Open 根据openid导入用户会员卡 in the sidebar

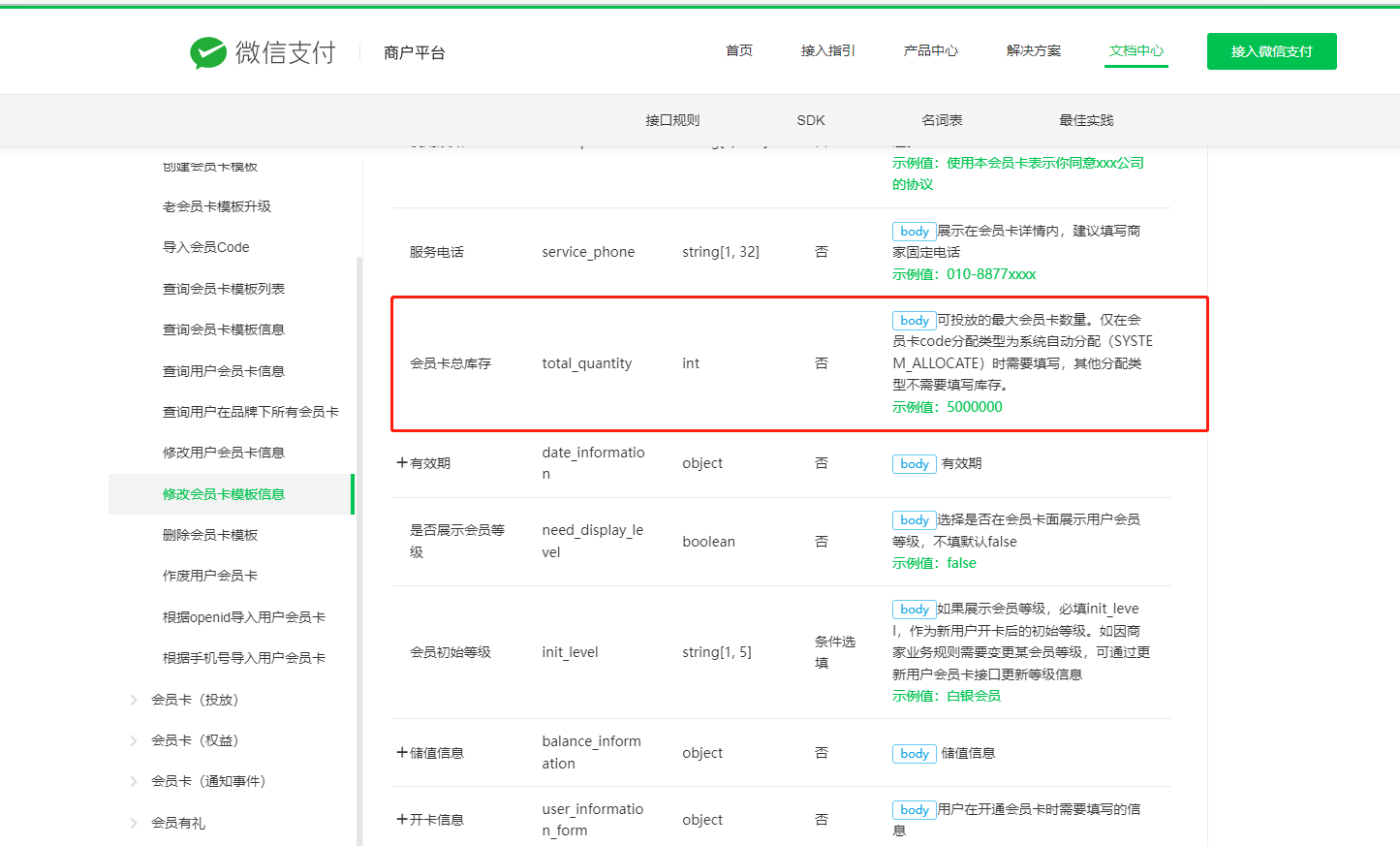(244, 617)
